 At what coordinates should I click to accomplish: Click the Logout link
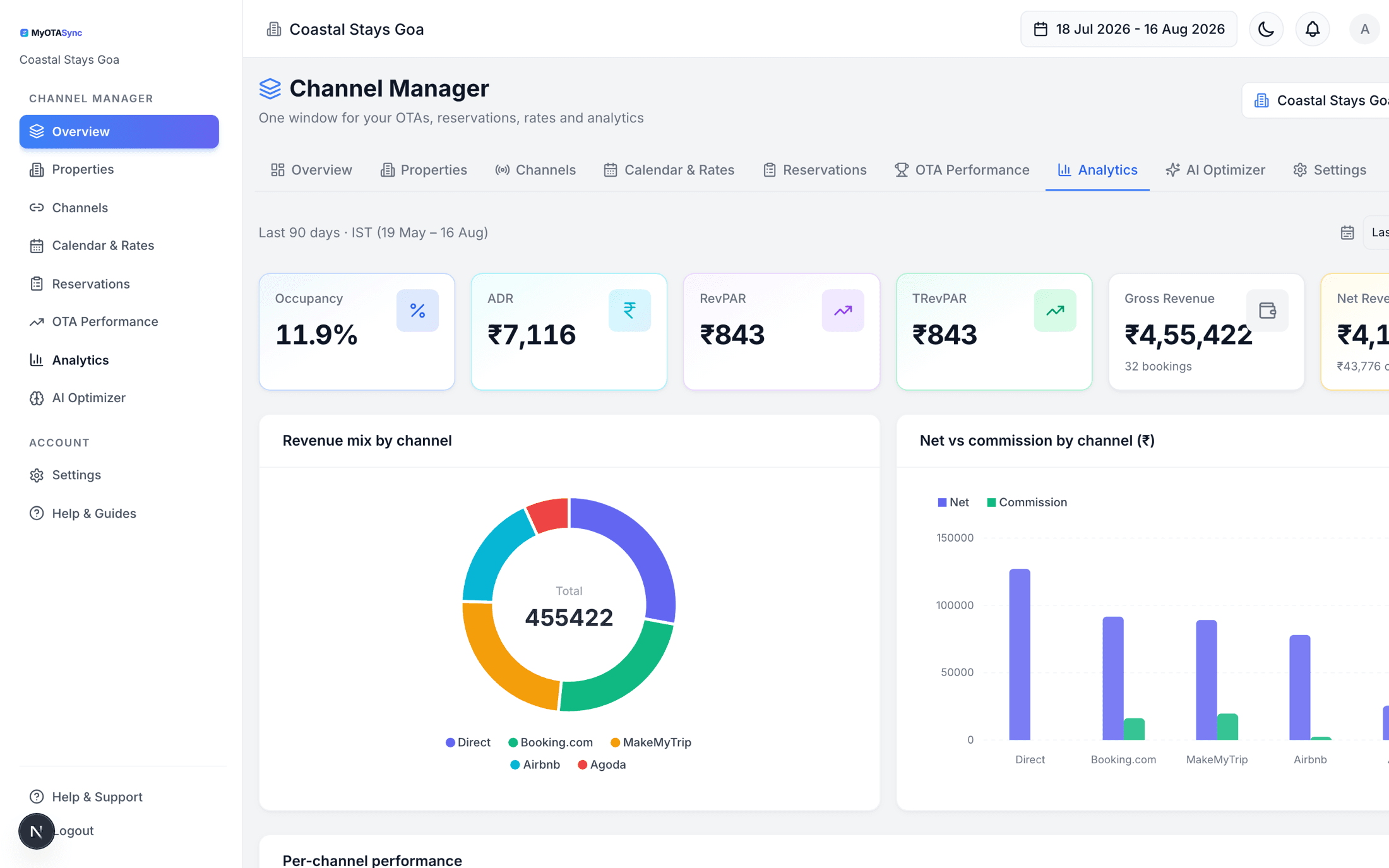click(x=73, y=831)
